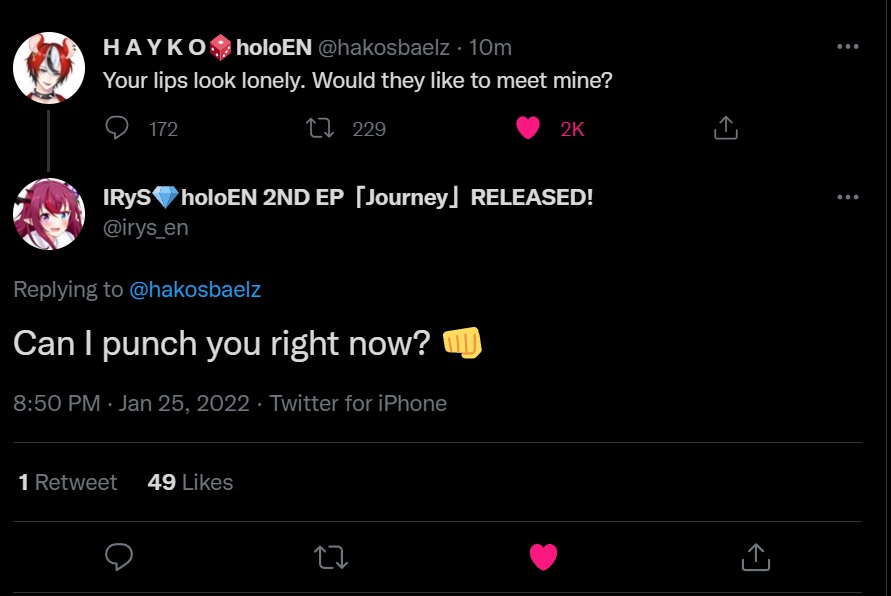Open the Twitter for iPhone source link

coord(358,403)
